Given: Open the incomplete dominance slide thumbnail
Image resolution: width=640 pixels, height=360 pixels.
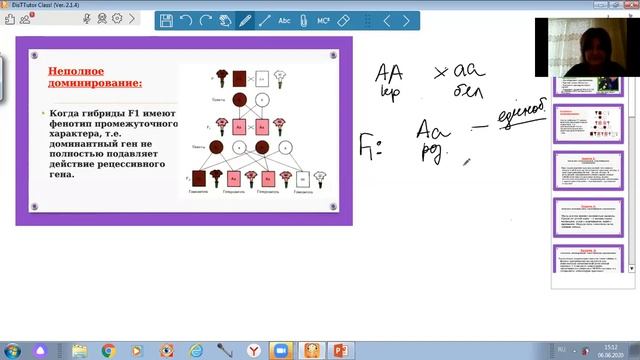Looking at the screenshot, I should [588, 124].
